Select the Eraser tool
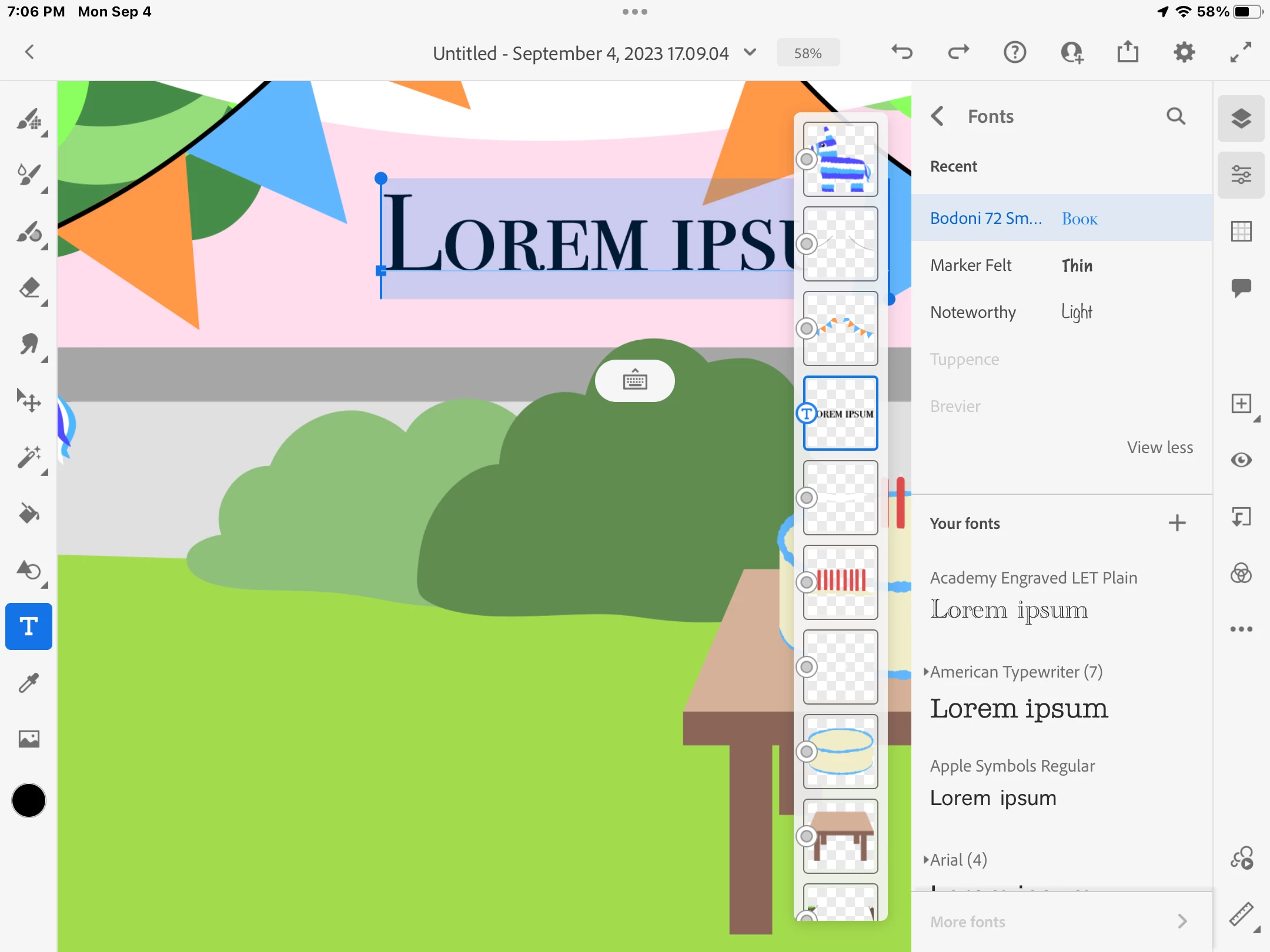Screen dimensions: 1270x952 point(29,288)
